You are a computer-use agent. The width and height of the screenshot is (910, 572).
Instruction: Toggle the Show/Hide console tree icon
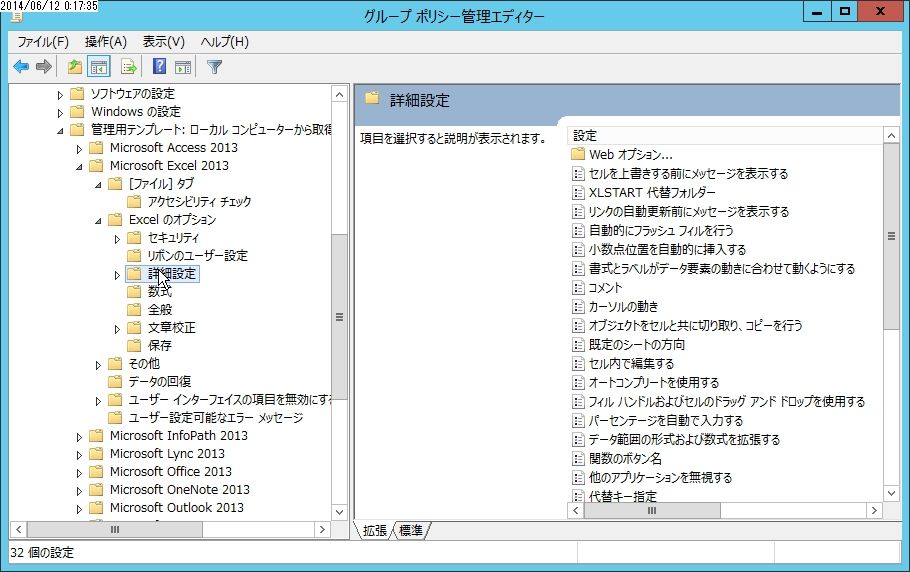click(x=99, y=67)
